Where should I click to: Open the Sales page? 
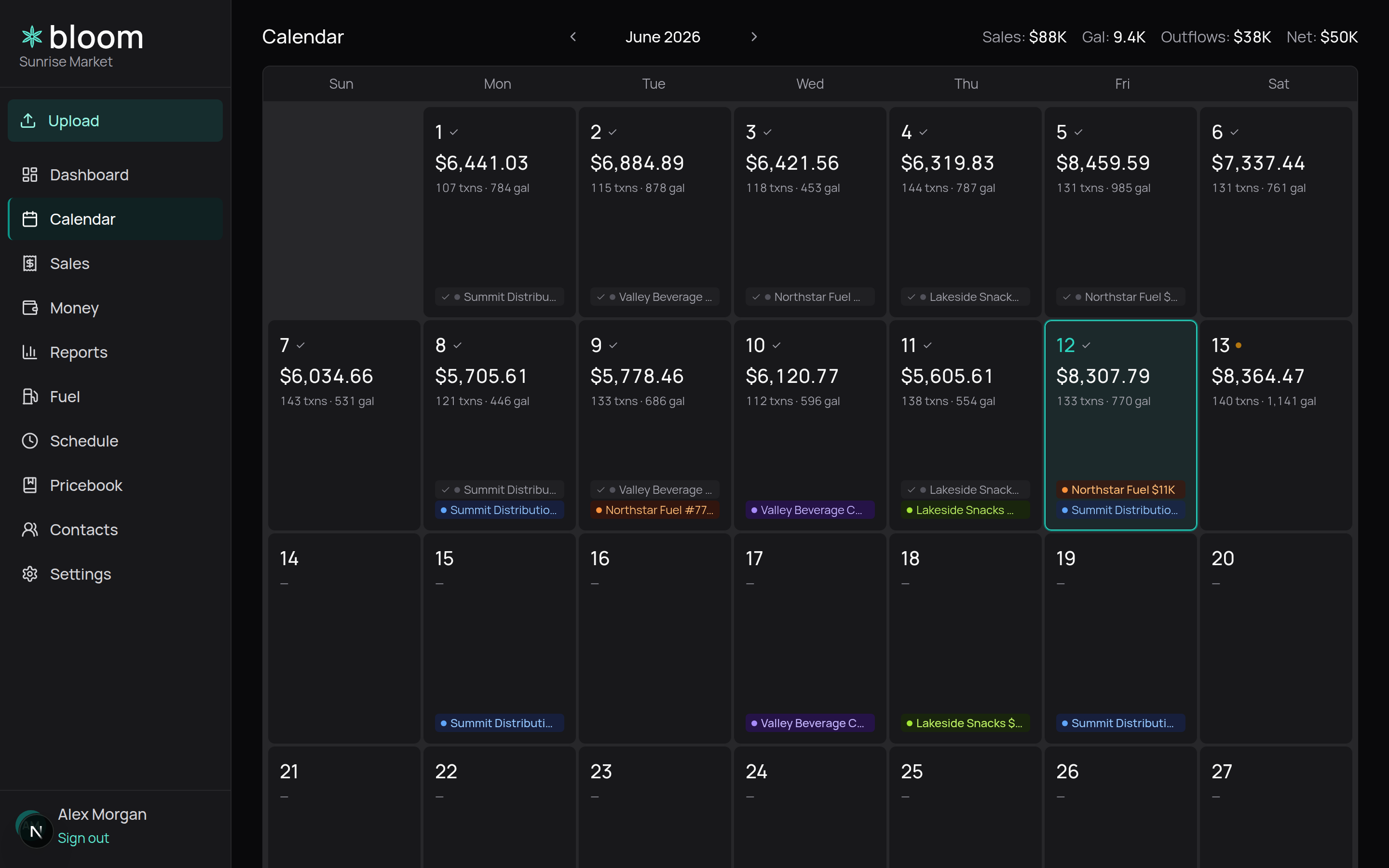point(115,263)
